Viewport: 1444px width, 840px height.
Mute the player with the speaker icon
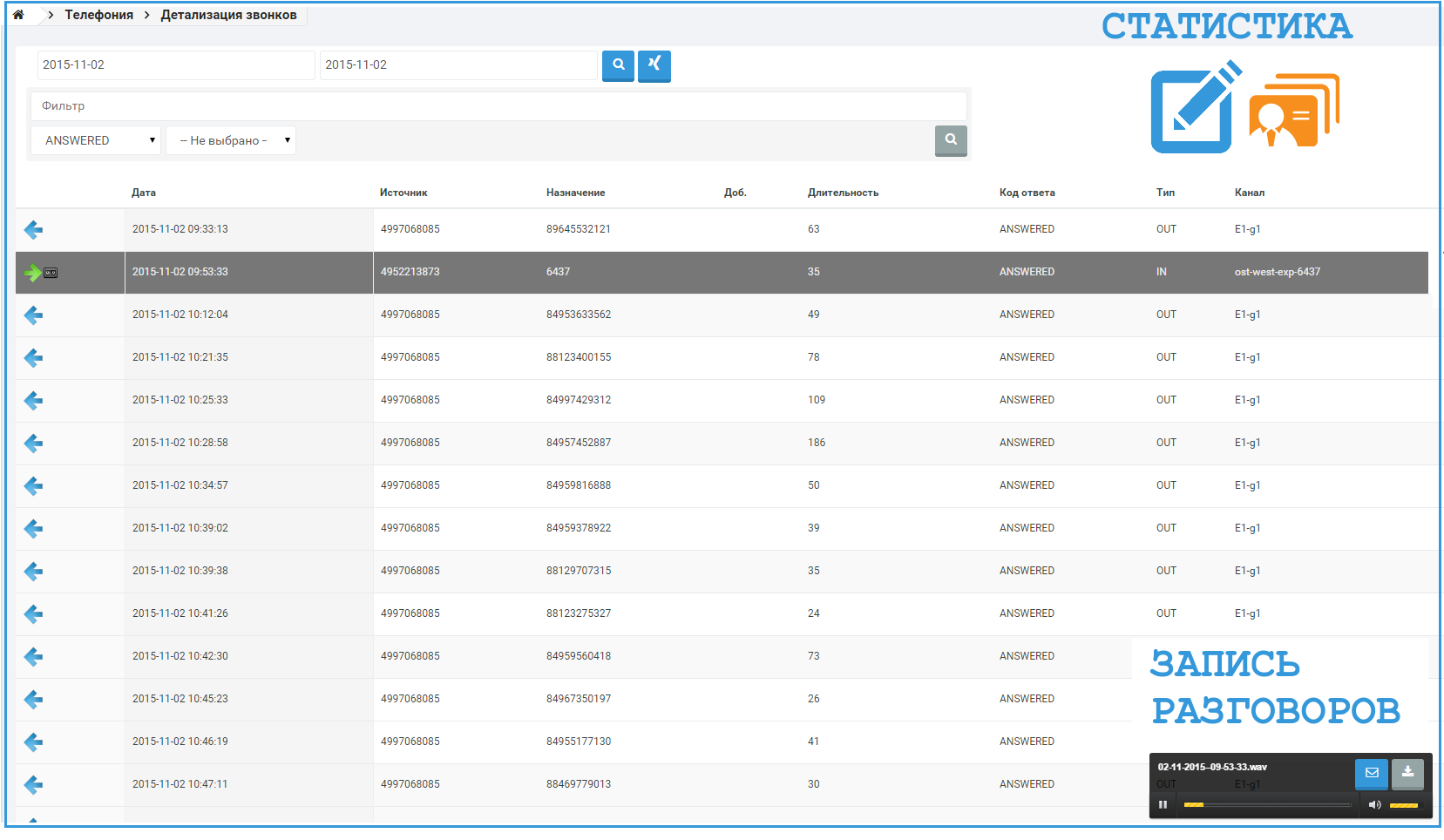pyautogui.click(x=1374, y=804)
